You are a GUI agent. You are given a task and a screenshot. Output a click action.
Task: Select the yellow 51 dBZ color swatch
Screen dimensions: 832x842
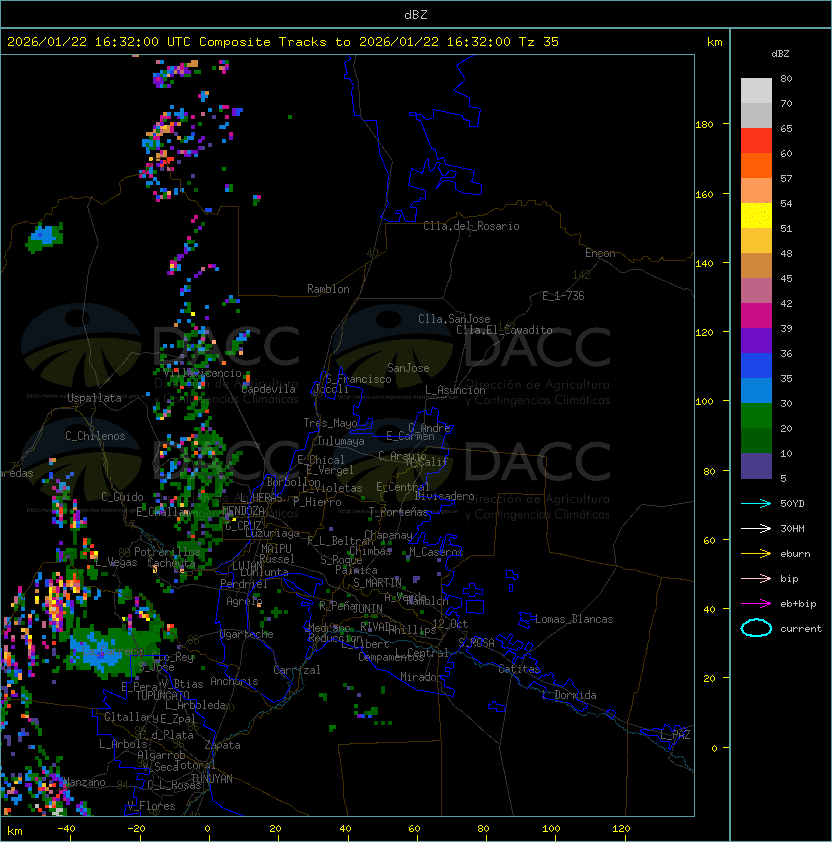tap(756, 216)
